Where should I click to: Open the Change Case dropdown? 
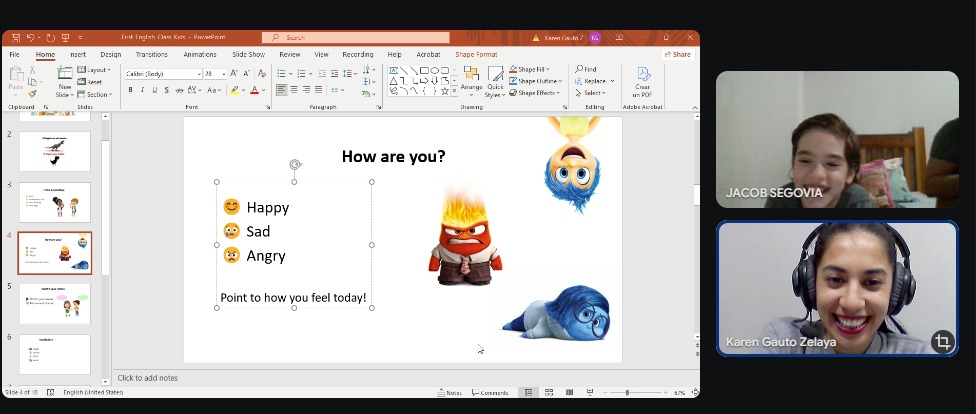[214, 90]
